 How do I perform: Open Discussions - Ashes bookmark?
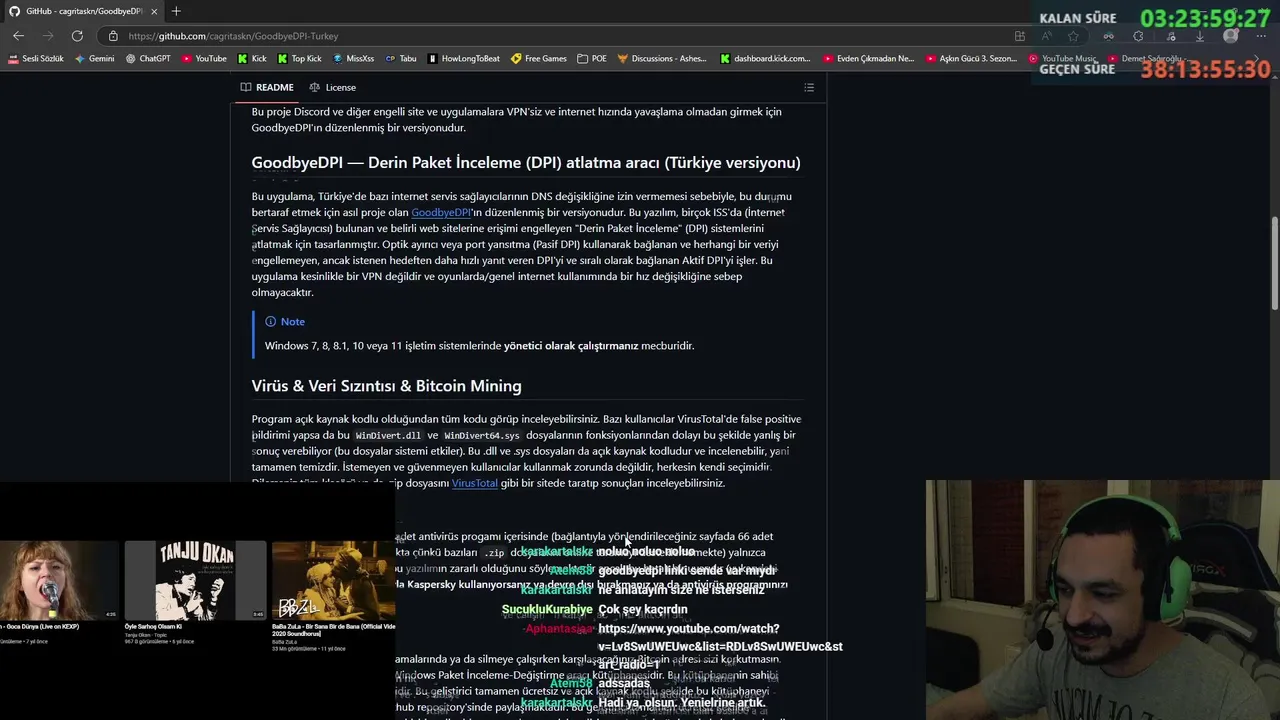(x=662, y=58)
